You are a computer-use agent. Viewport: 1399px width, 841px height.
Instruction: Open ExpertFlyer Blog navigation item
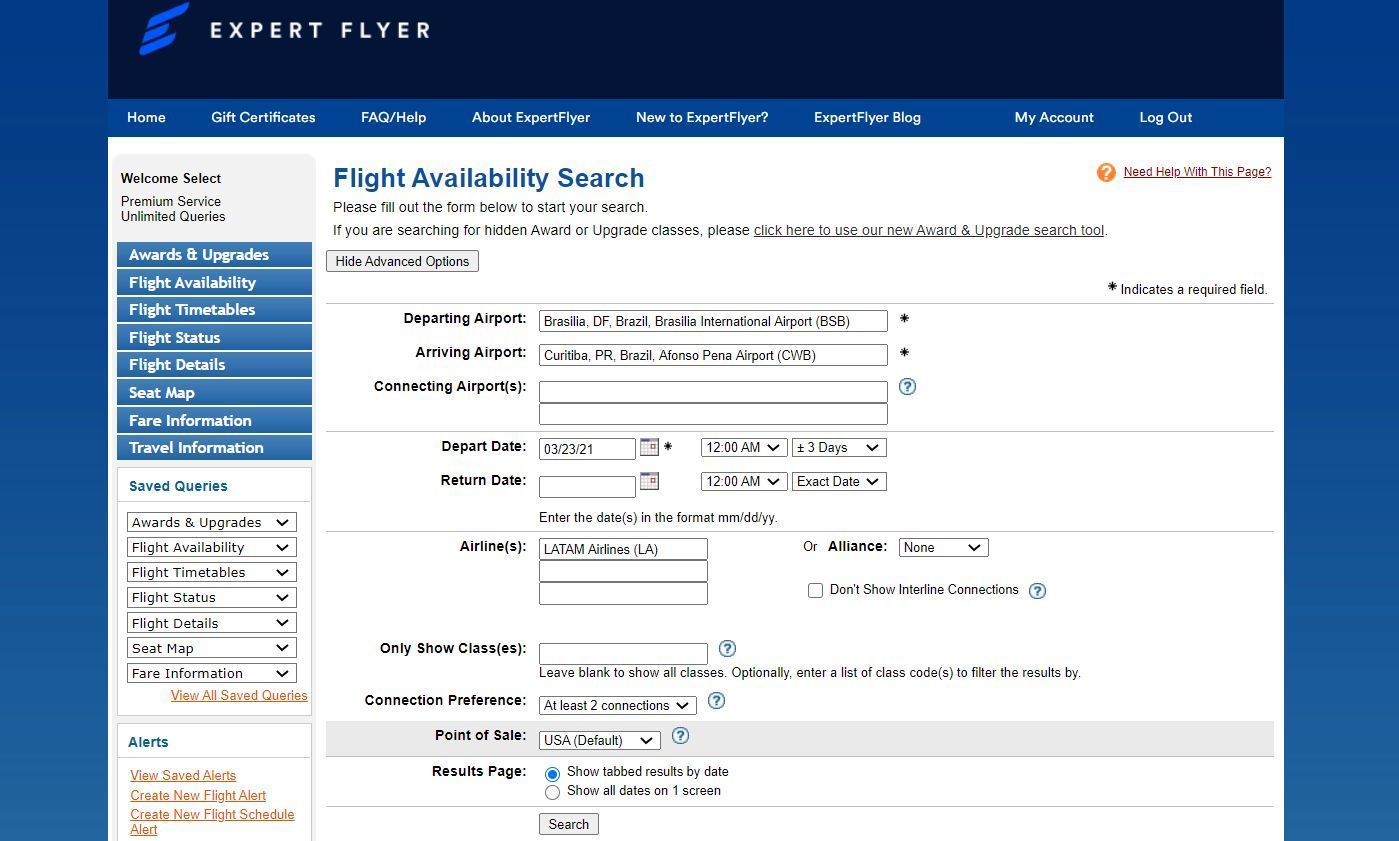tap(867, 117)
